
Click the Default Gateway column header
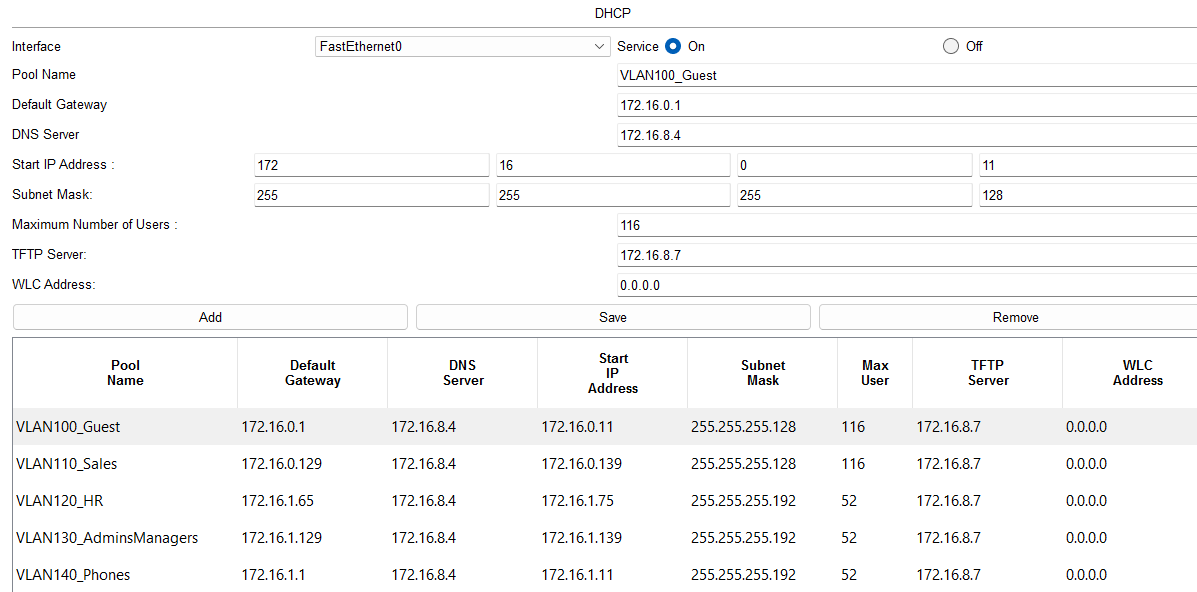tap(313, 373)
